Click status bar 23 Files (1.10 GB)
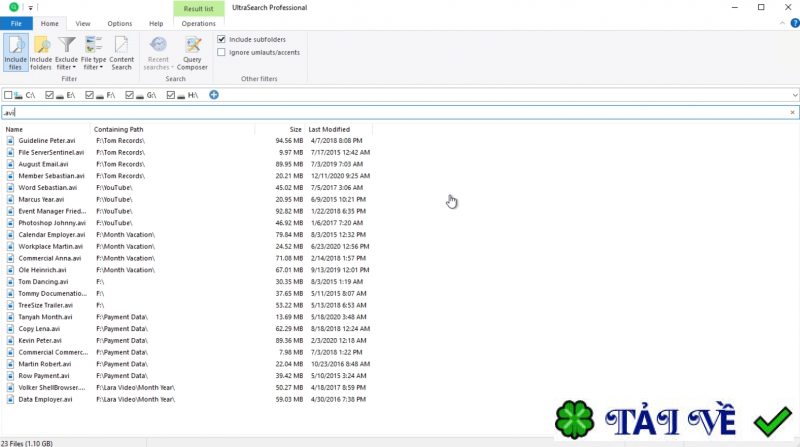Screen dimensions: 800x447 pos(27,443)
